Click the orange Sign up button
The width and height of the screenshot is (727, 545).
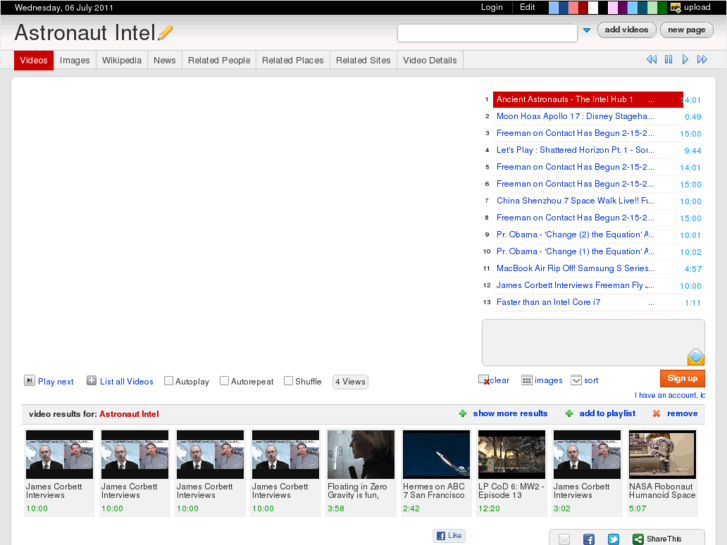point(682,378)
